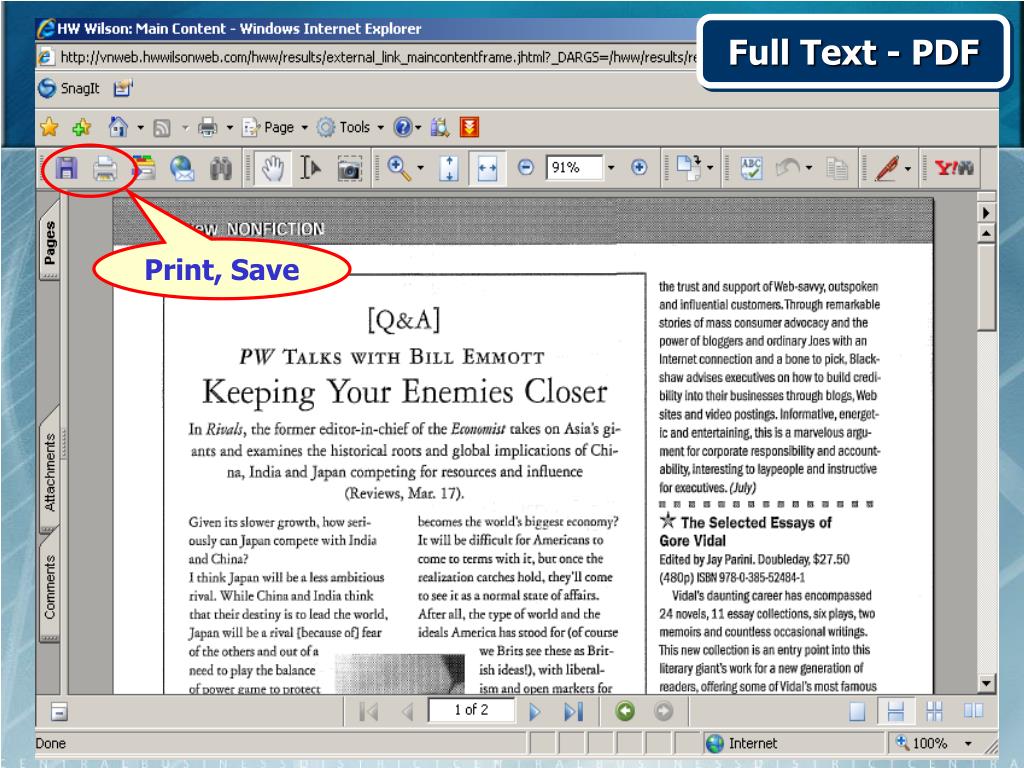Select the Hand tool
The width and height of the screenshot is (1024, 768).
click(272, 168)
